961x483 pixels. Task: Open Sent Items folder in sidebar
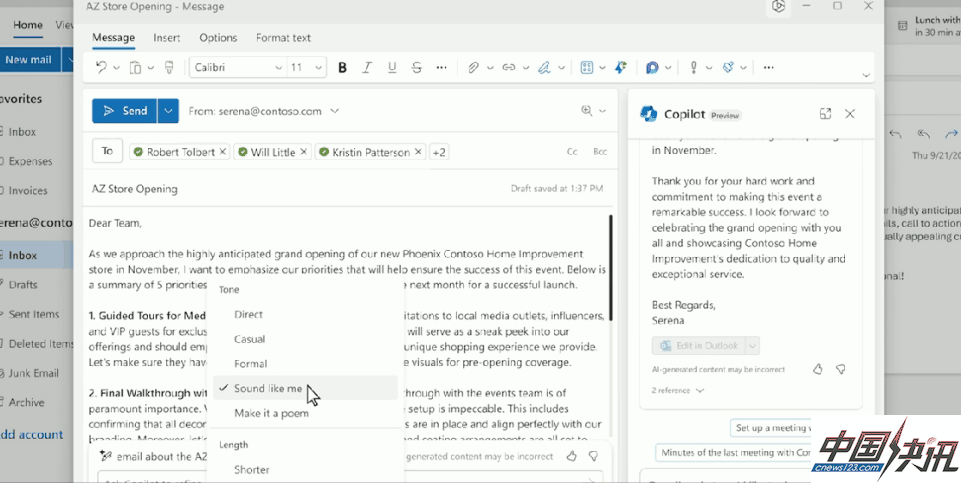34,314
